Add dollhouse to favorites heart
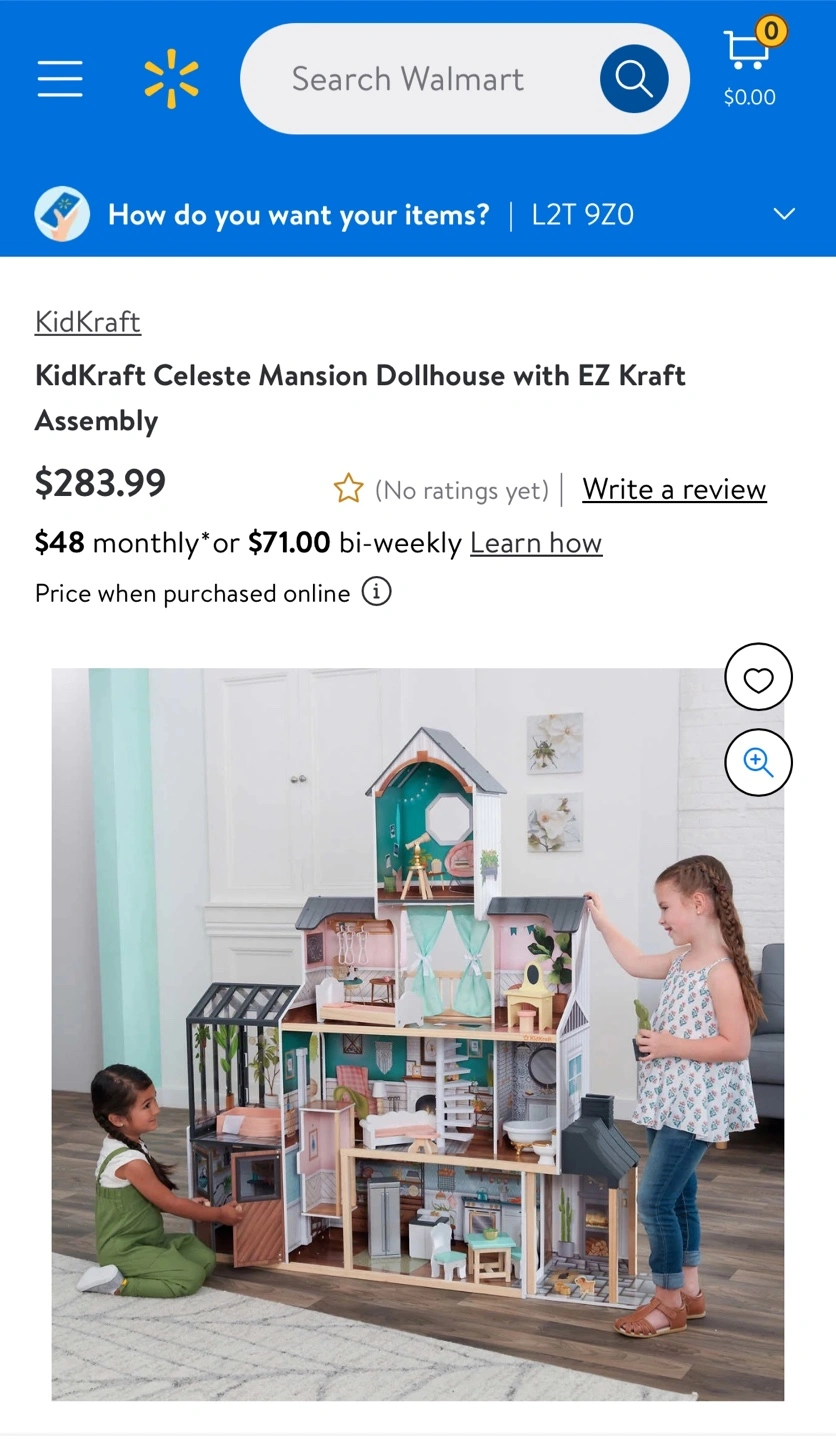 [759, 677]
